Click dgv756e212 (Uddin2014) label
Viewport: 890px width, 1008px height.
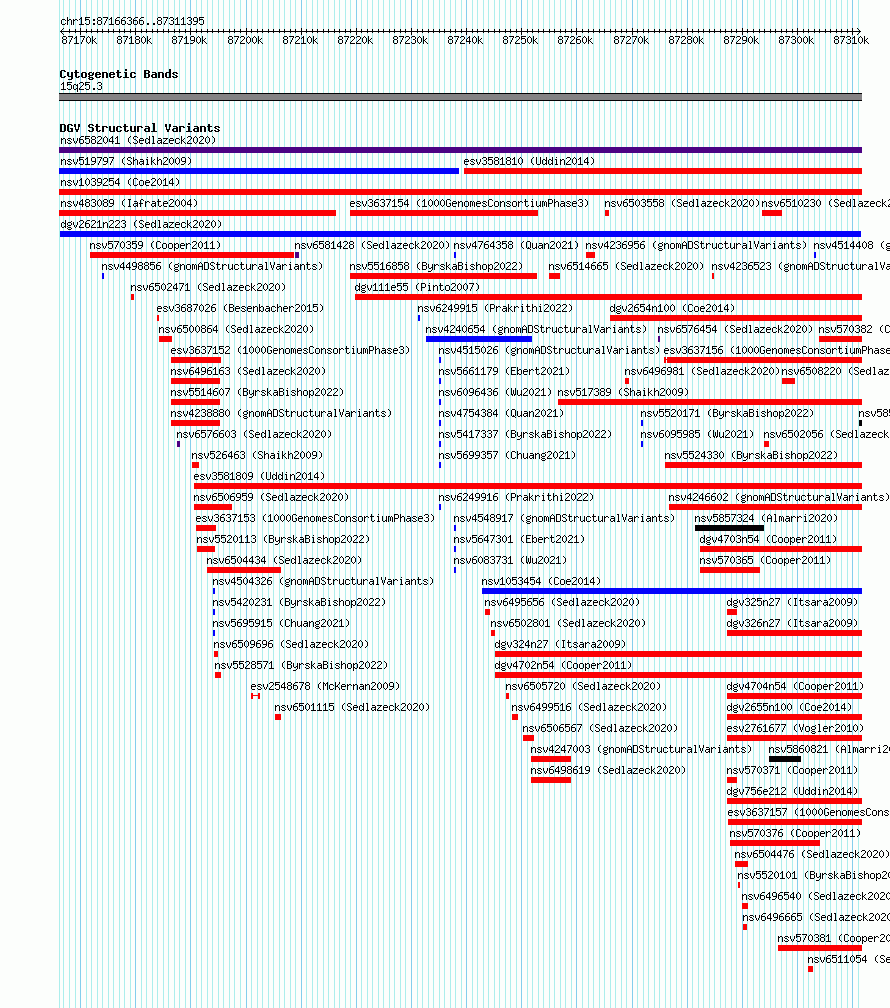click(792, 791)
